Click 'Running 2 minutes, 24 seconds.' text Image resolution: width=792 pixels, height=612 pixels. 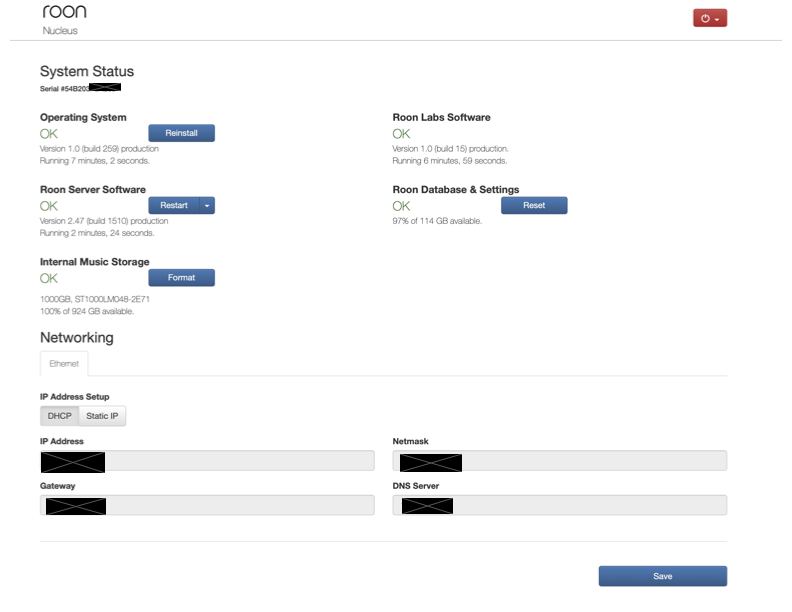(97, 233)
